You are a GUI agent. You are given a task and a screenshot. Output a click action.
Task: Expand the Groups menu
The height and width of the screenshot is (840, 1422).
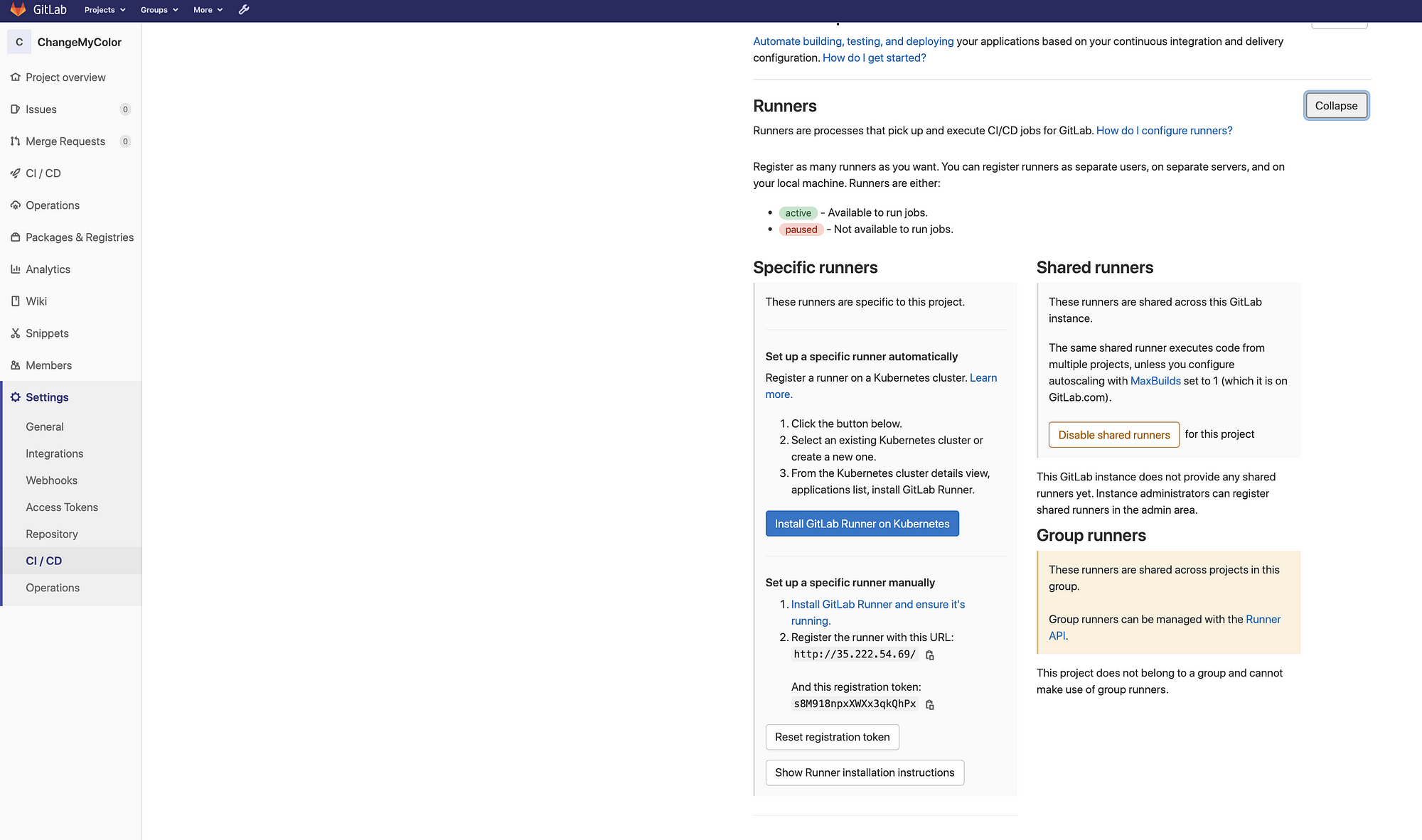pos(159,10)
